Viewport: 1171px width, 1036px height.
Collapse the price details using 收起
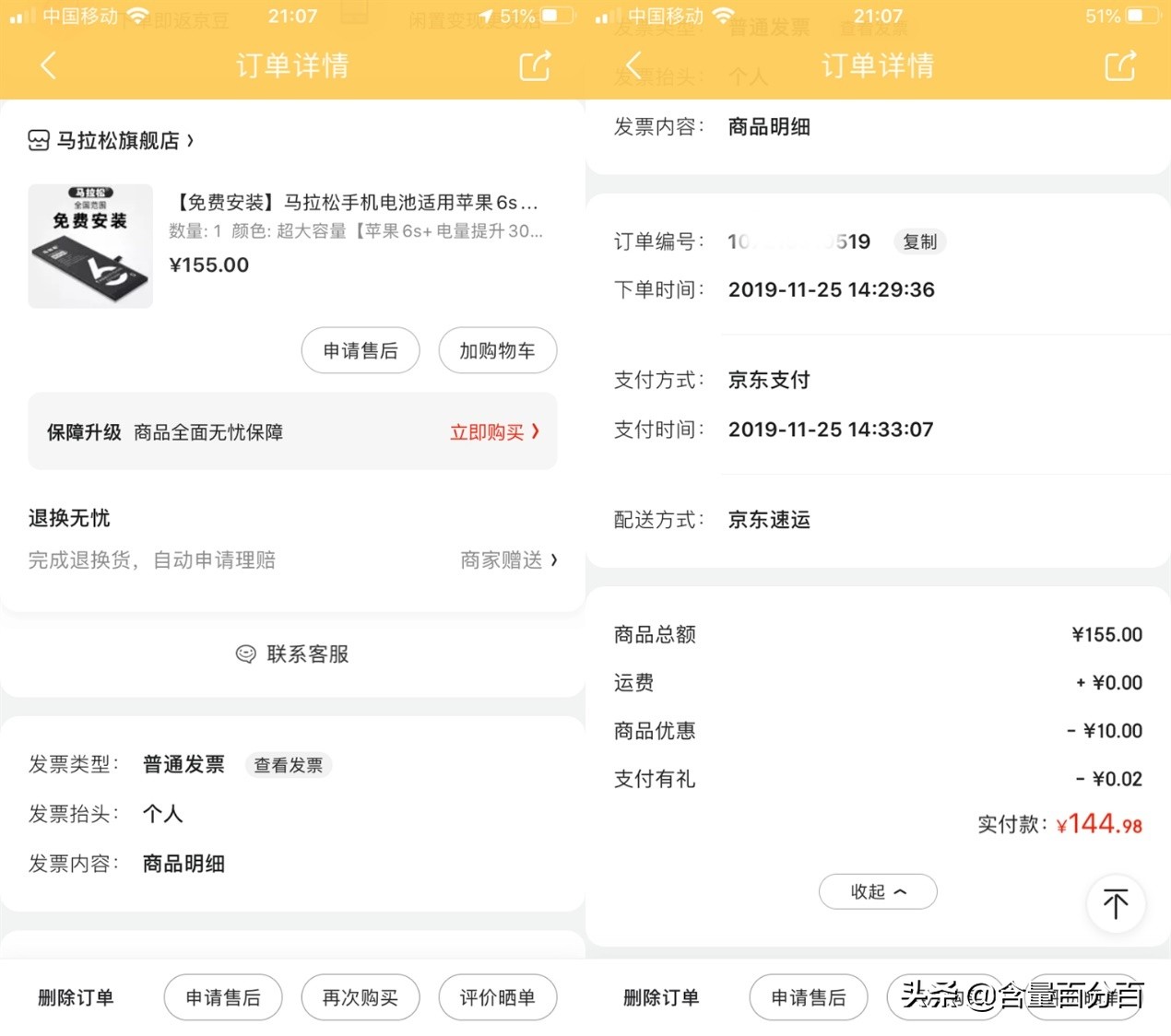(877, 891)
